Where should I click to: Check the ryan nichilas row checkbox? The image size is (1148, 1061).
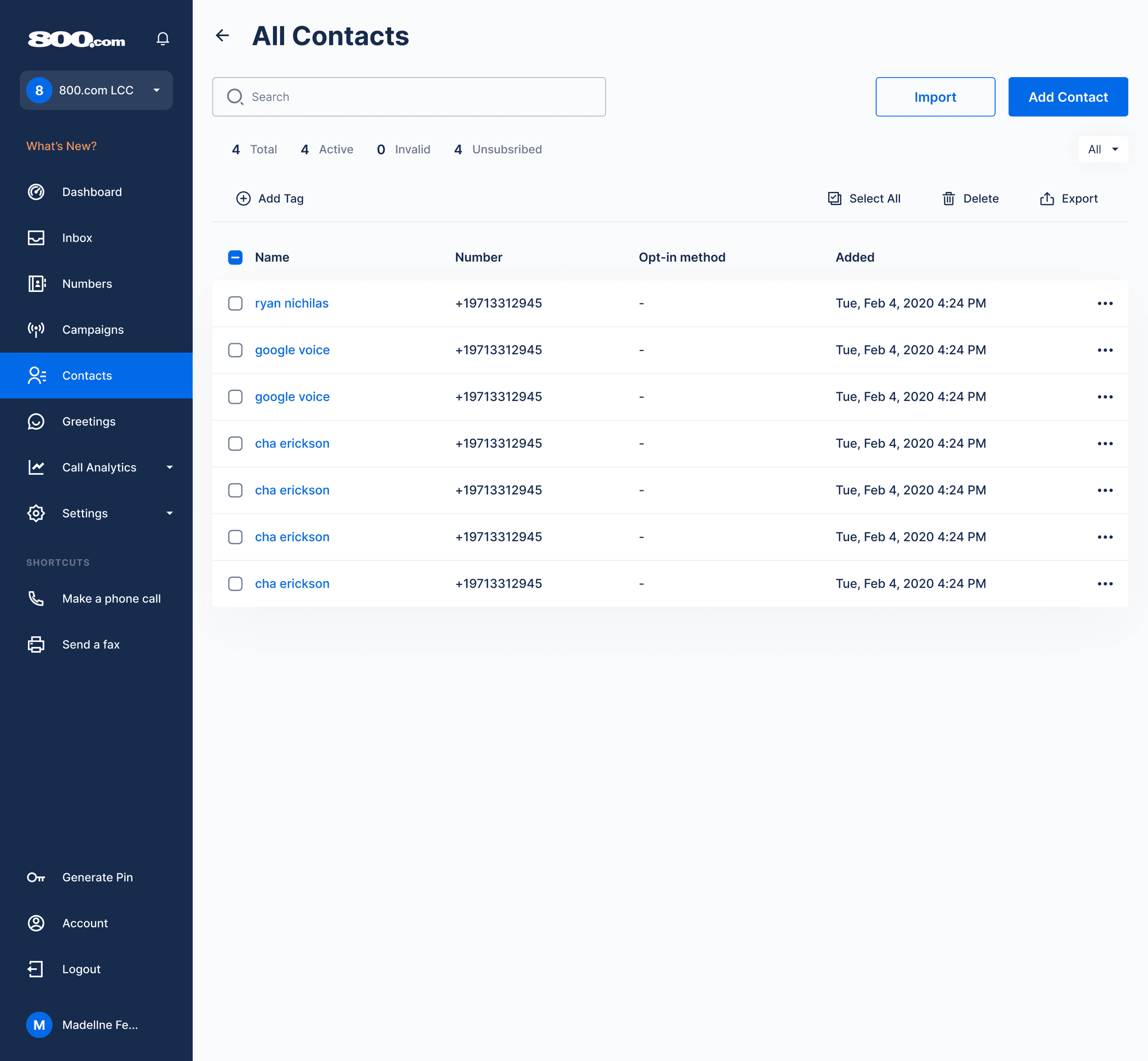pos(236,303)
